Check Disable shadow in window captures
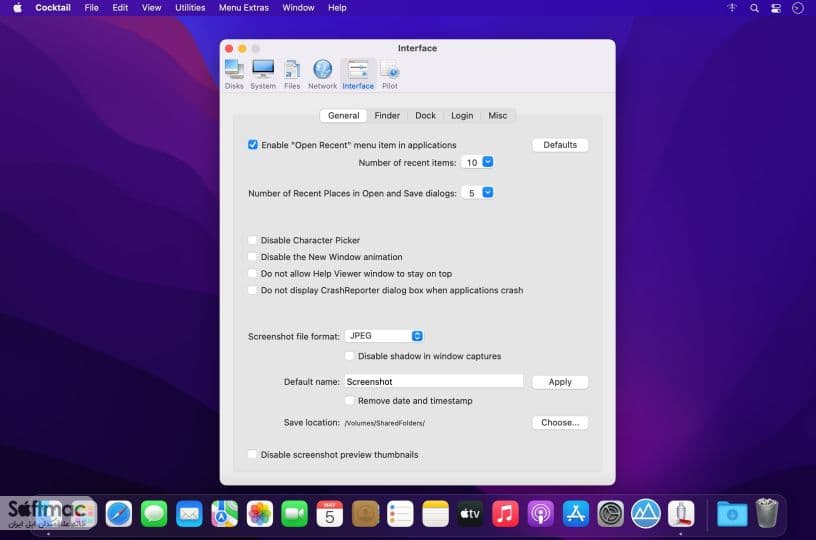 coord(349,356)
